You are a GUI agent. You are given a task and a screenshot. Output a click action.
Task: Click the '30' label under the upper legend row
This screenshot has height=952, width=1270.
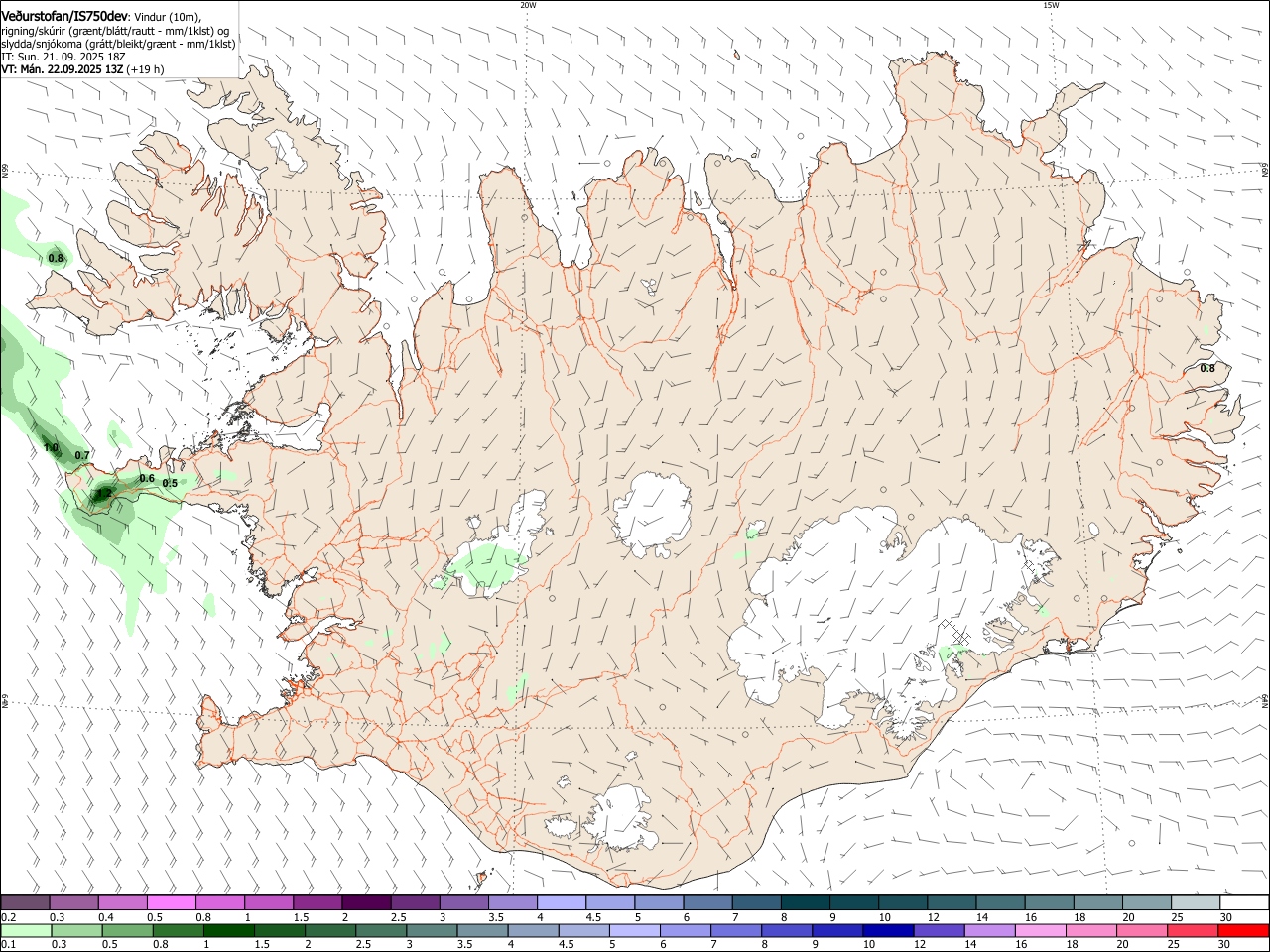[1224, 917]
